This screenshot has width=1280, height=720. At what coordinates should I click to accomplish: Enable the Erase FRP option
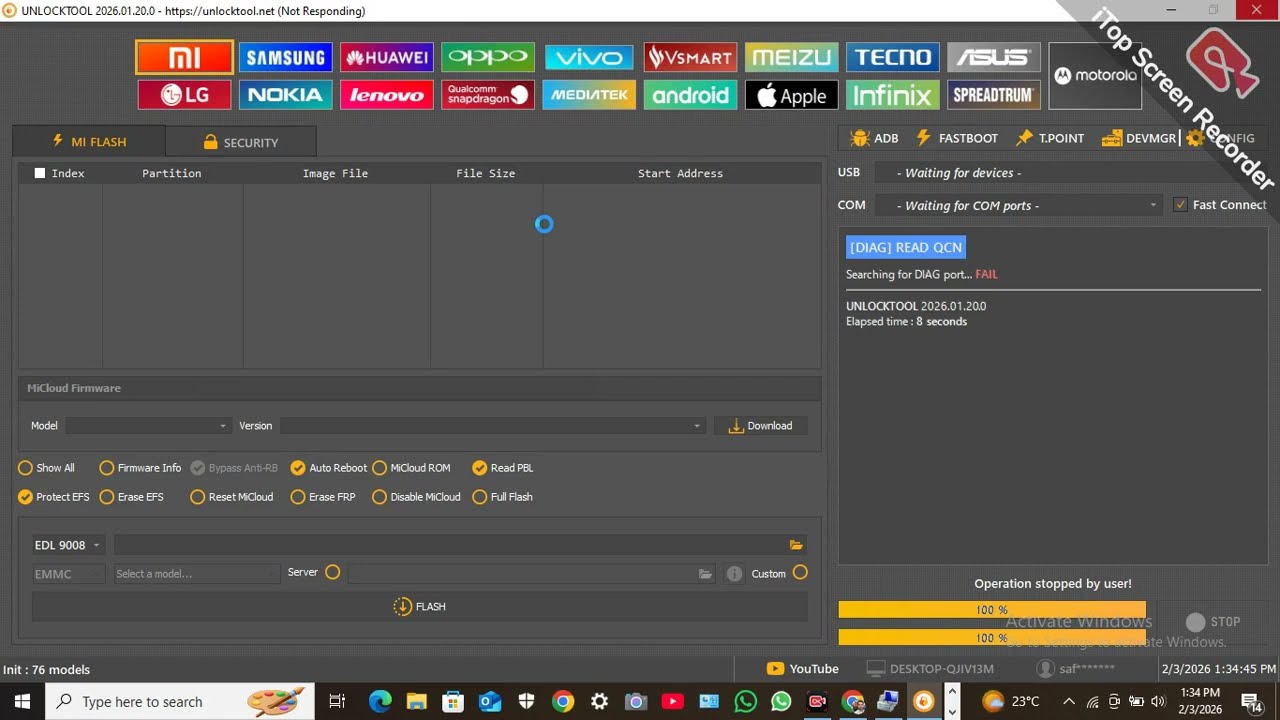[x=323, y=497]
